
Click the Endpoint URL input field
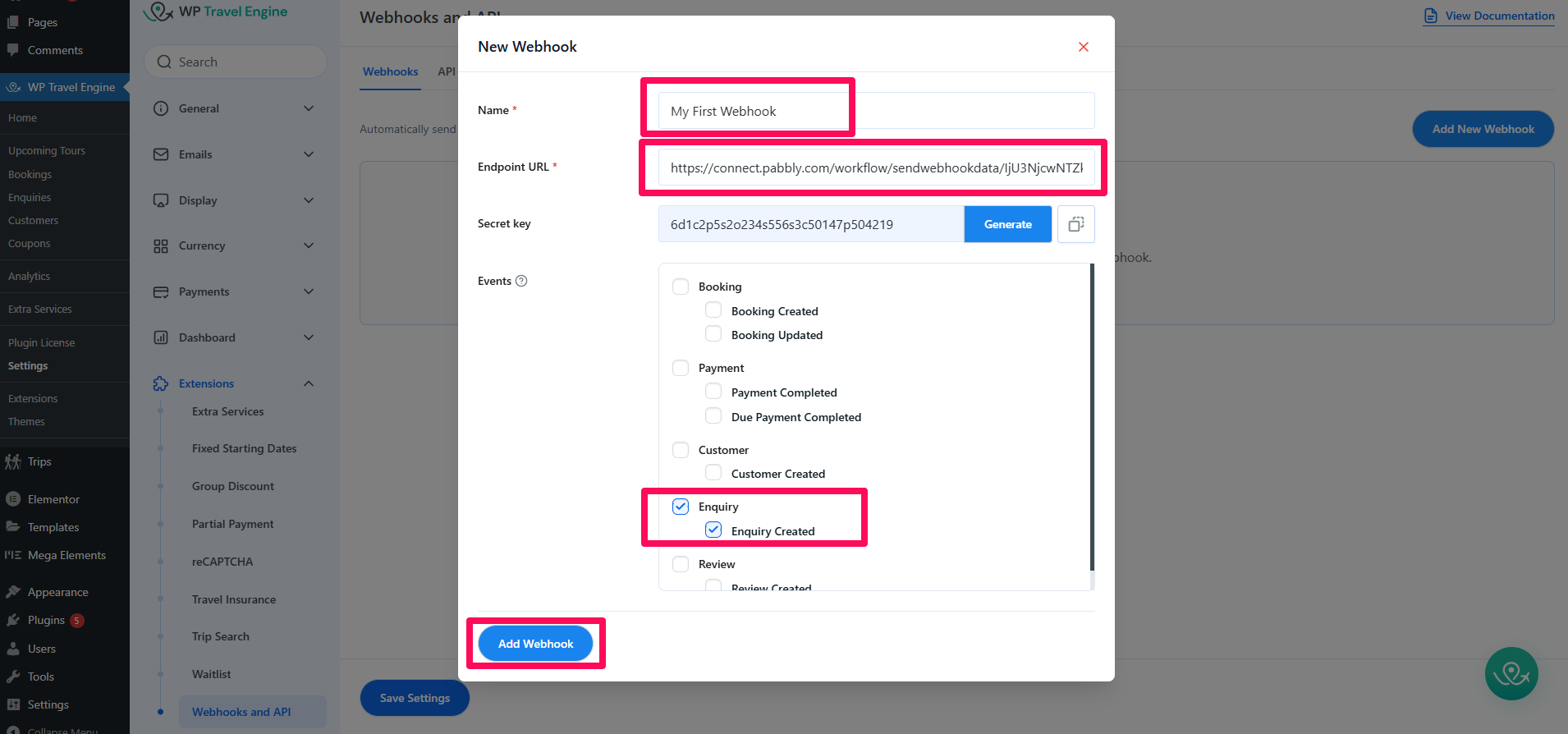click(x=876, y=167)
